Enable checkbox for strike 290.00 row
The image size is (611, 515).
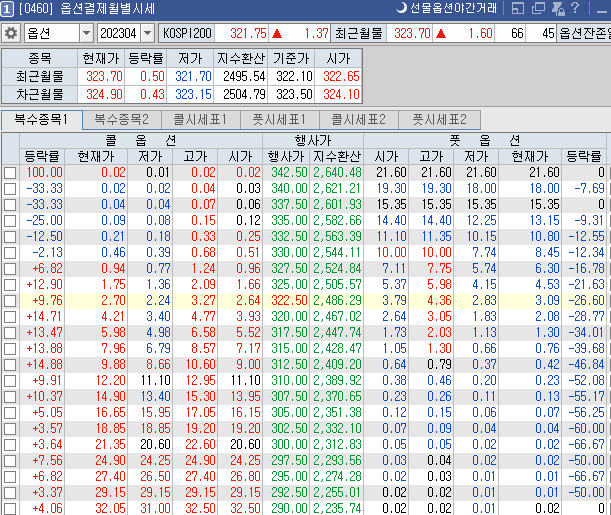pyautogui.click(x=10, y=508)
